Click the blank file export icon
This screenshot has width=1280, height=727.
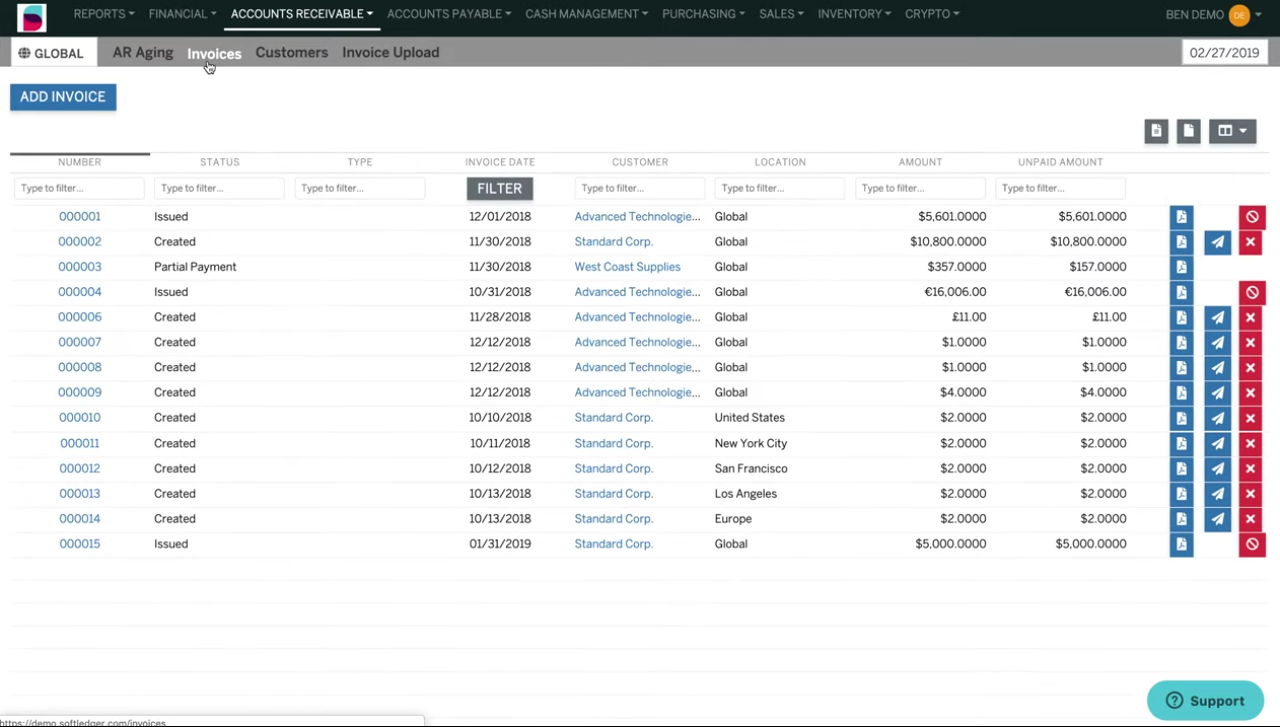pyautogui.click(x=1188, y=131)
